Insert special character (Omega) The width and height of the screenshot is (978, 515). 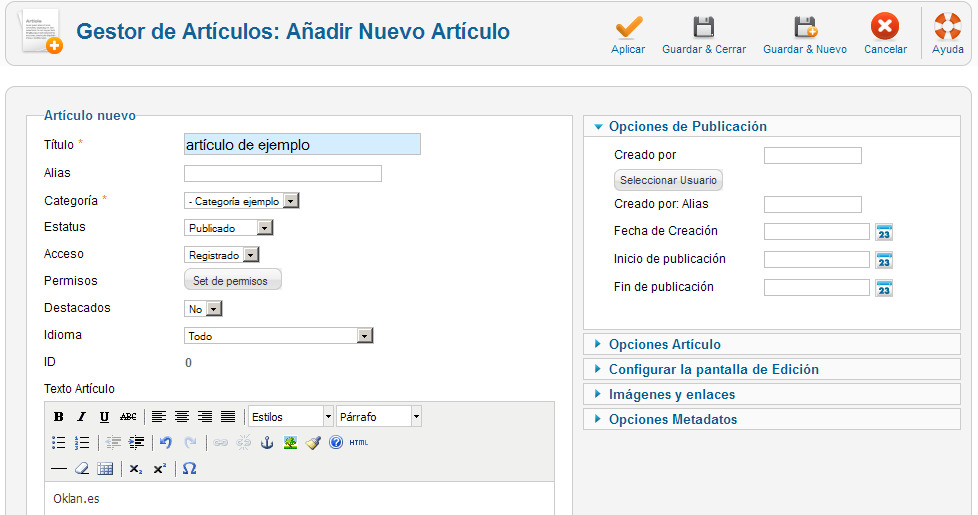pyautogui.click(x=190, y=469)
